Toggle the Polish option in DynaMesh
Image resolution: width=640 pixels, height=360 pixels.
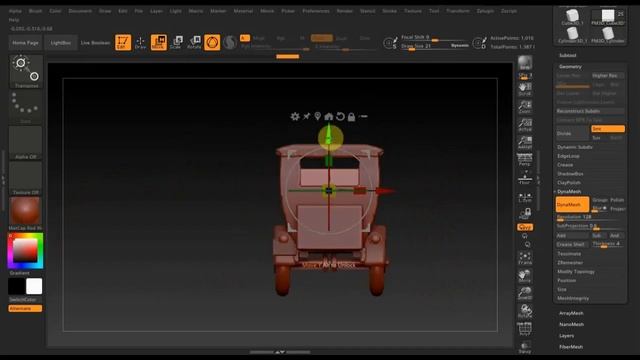tap(617, 200)
